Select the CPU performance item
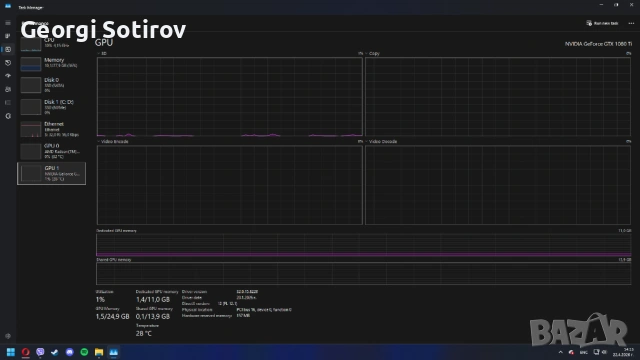The image size is (640, 360). 51,43
